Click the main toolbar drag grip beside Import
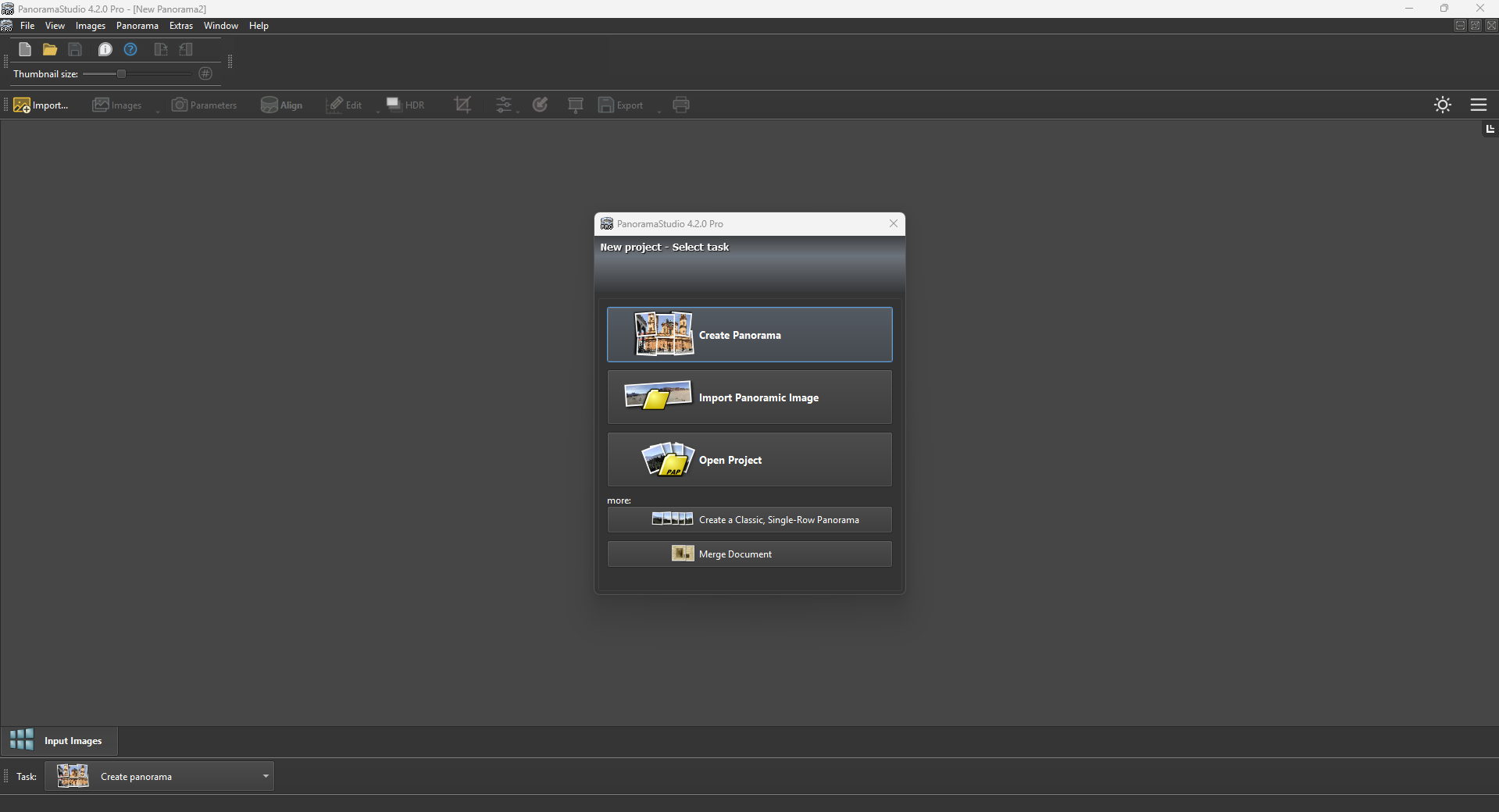The width and height of the screenshot is (1499, 812). (6, 105)
